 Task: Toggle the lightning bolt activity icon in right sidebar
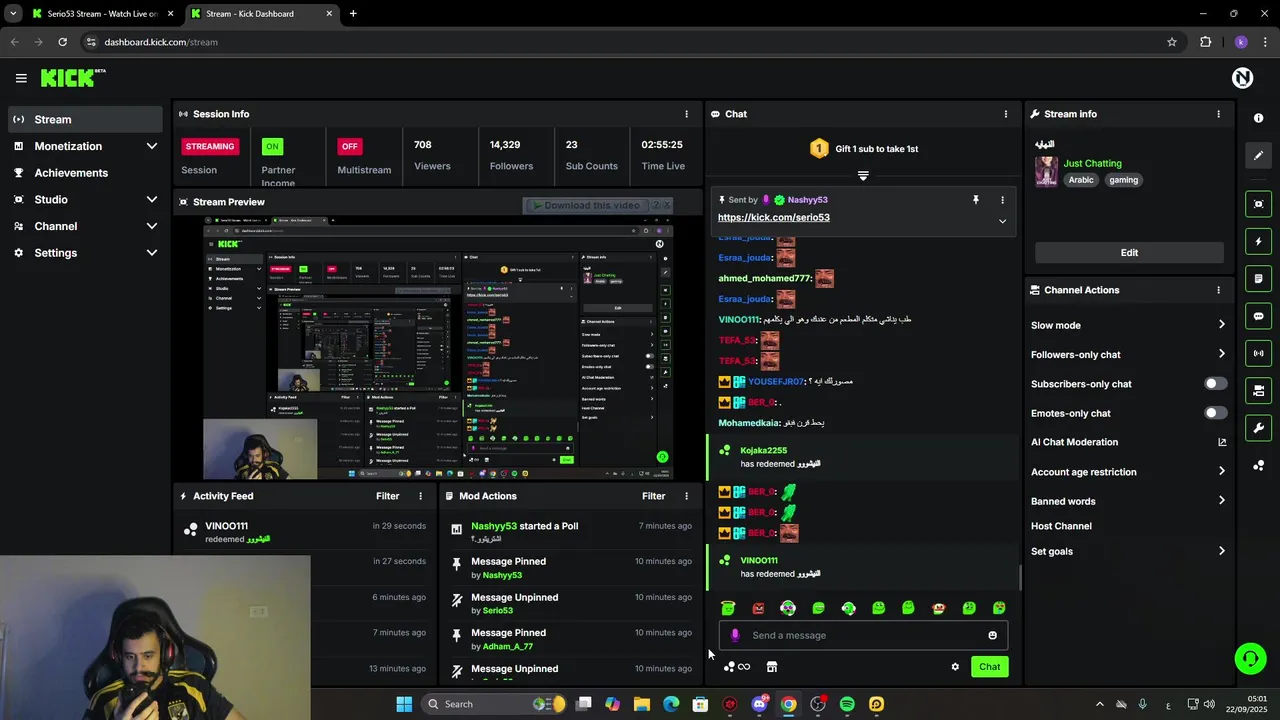coord(1258,241)
